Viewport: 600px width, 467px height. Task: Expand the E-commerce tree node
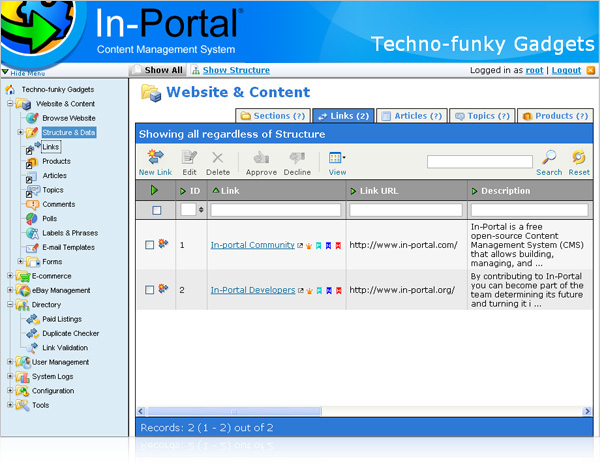(x=10, y=276)
